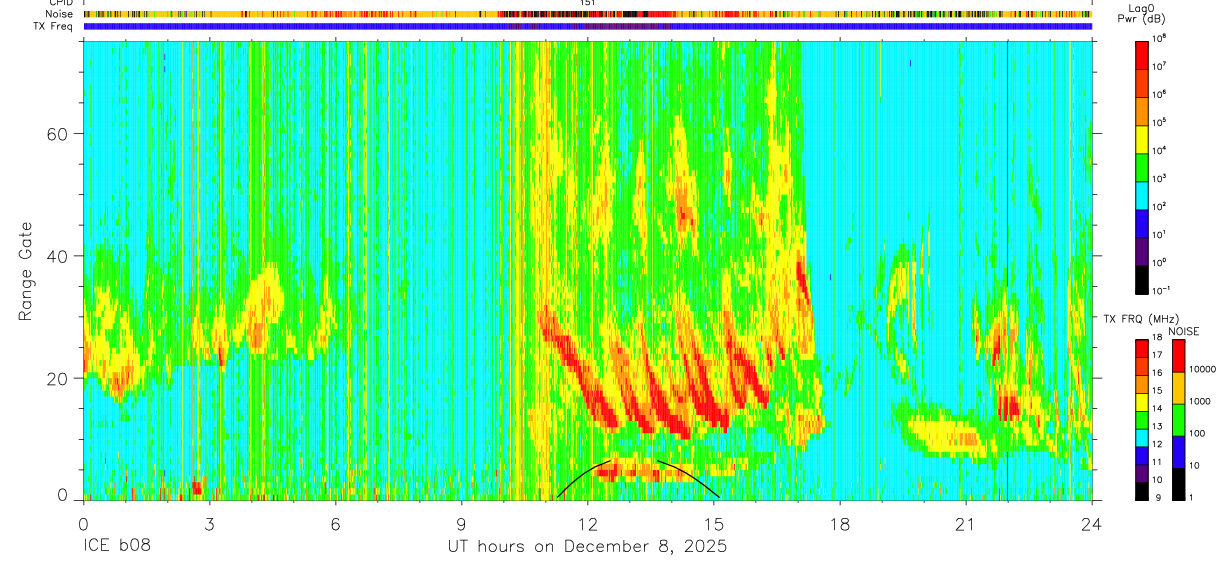1228x567 pixels.
Task: Click the 'TX Freq' strip label
Action: [53, 26]
